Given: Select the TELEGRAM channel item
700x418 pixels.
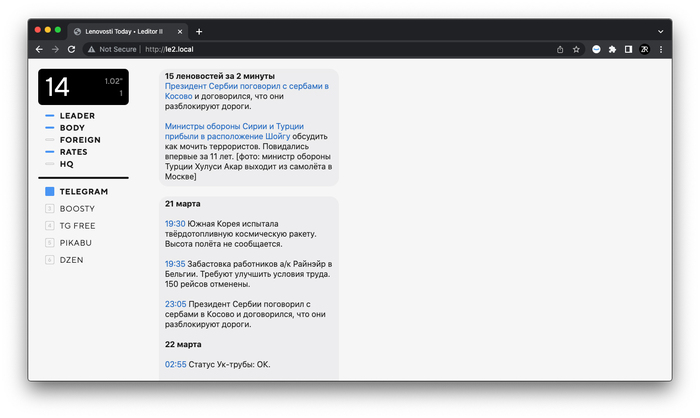Looking at the screenshot, I should coord(82,191).
